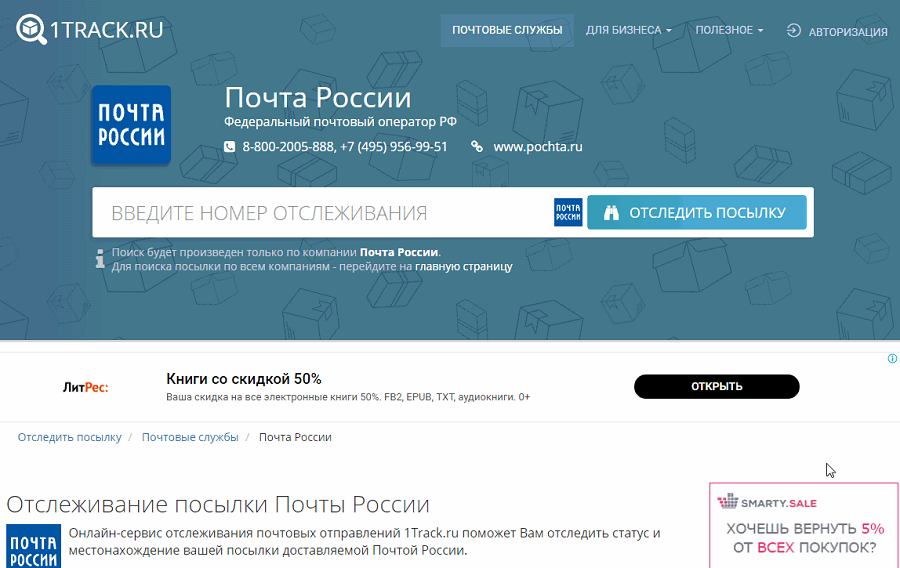Click the Smarty.Sale cart logo
The height and width of the screenshot is (568, 900).
tap(728, 501)
